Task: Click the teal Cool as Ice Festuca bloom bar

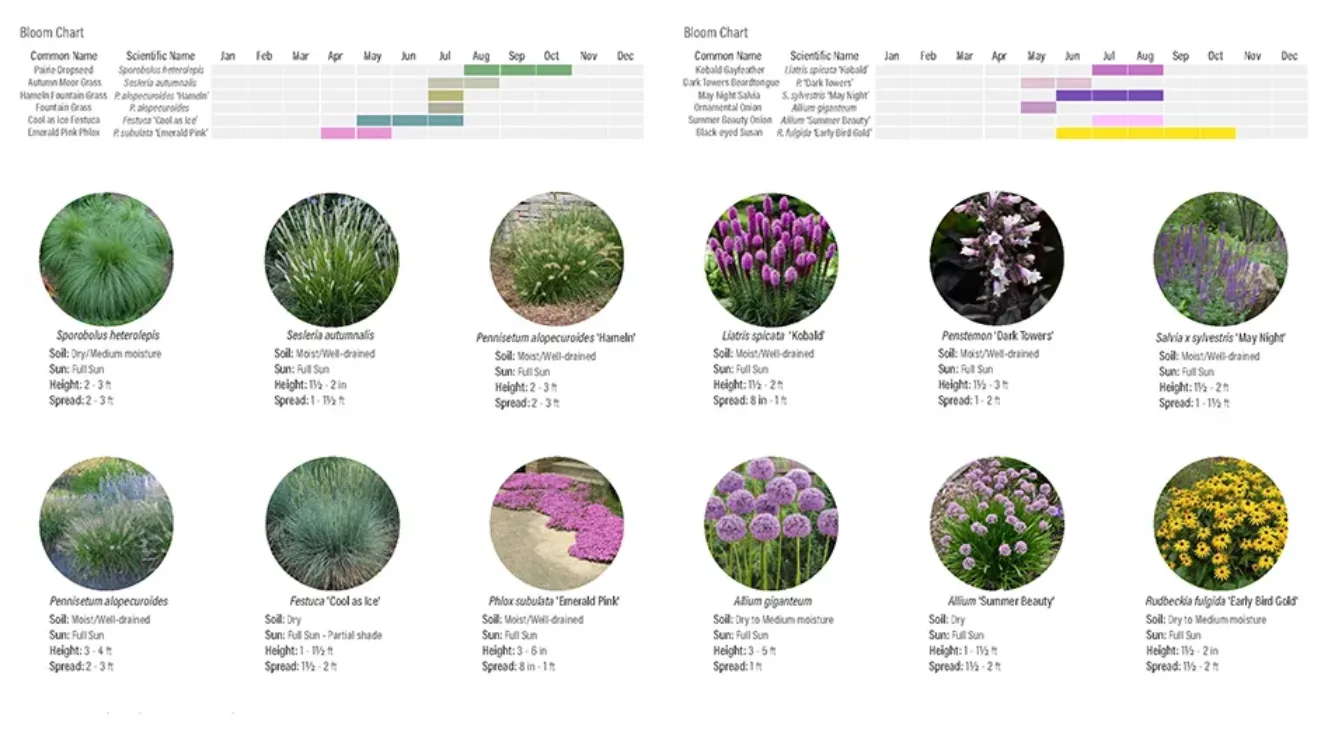Action: pos(410,120)
